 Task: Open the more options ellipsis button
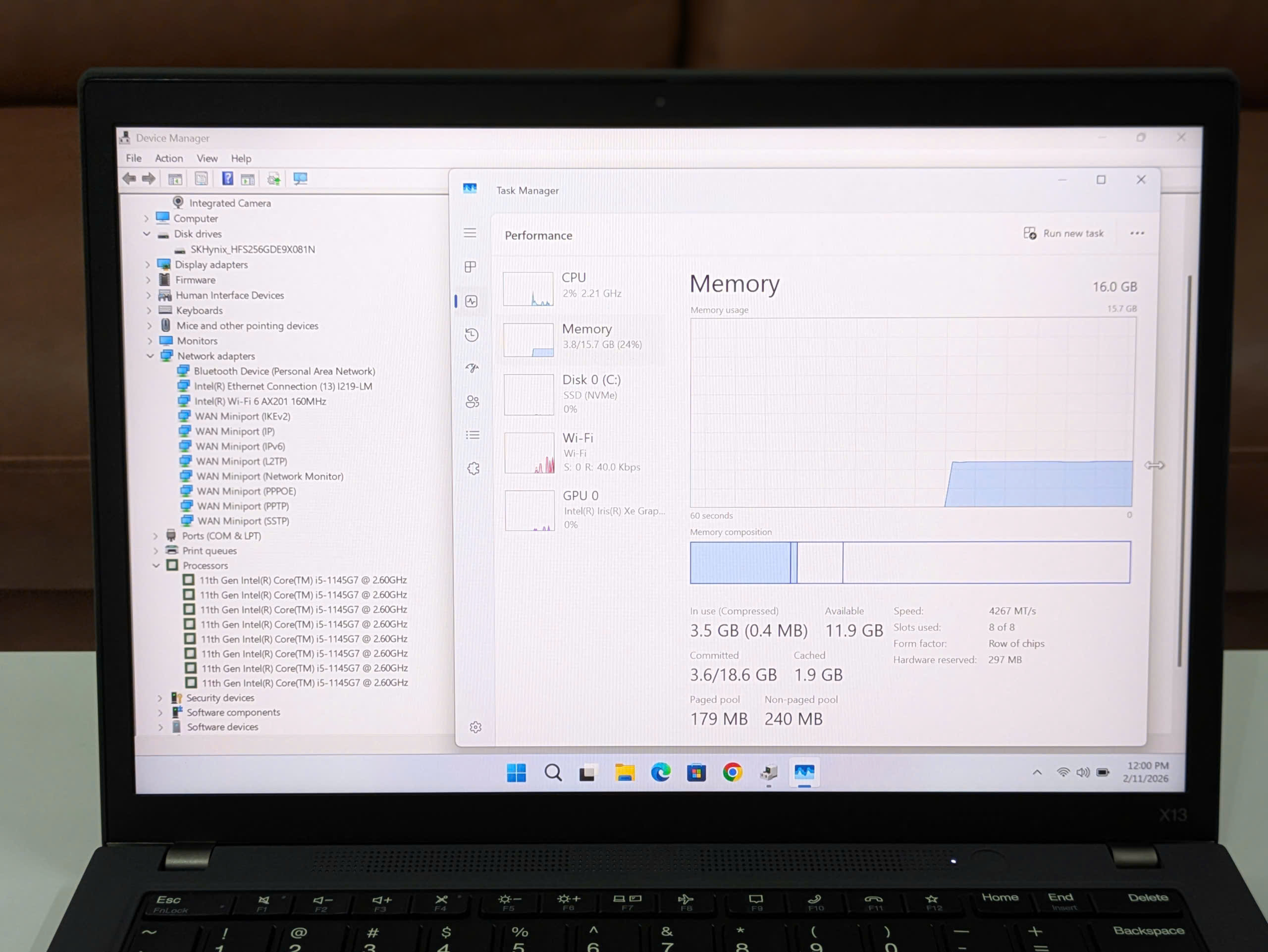1137,233
